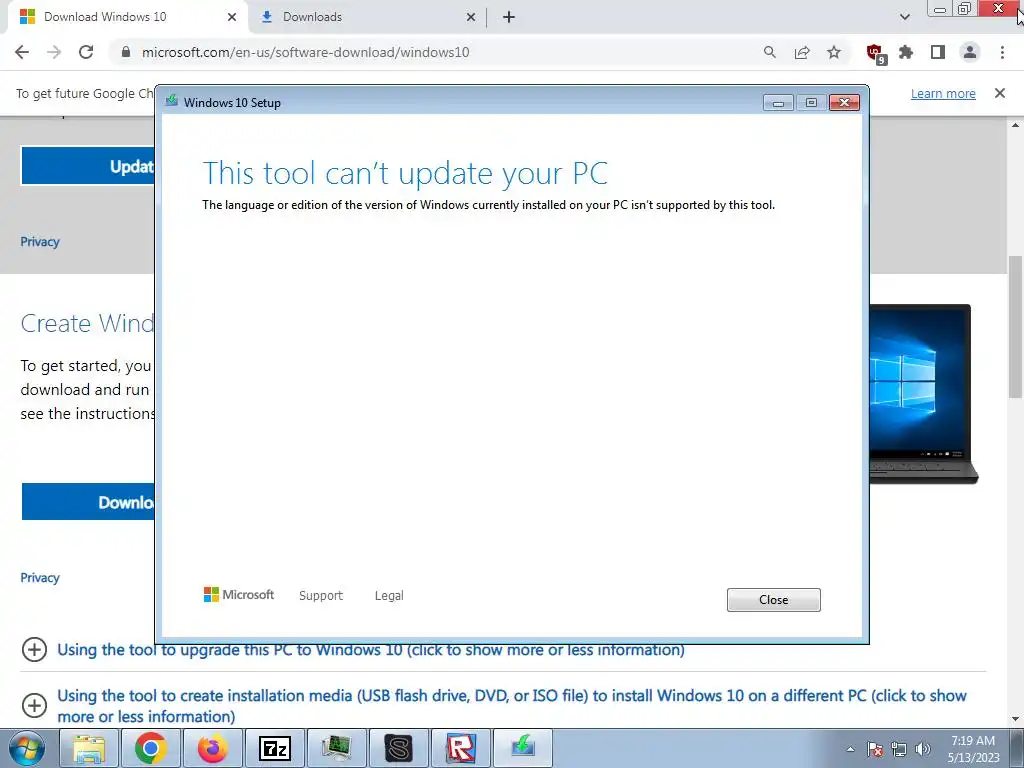Bookmark this page with the star icon
Viewport: 1024px width, 768px height.
(834, 52)
